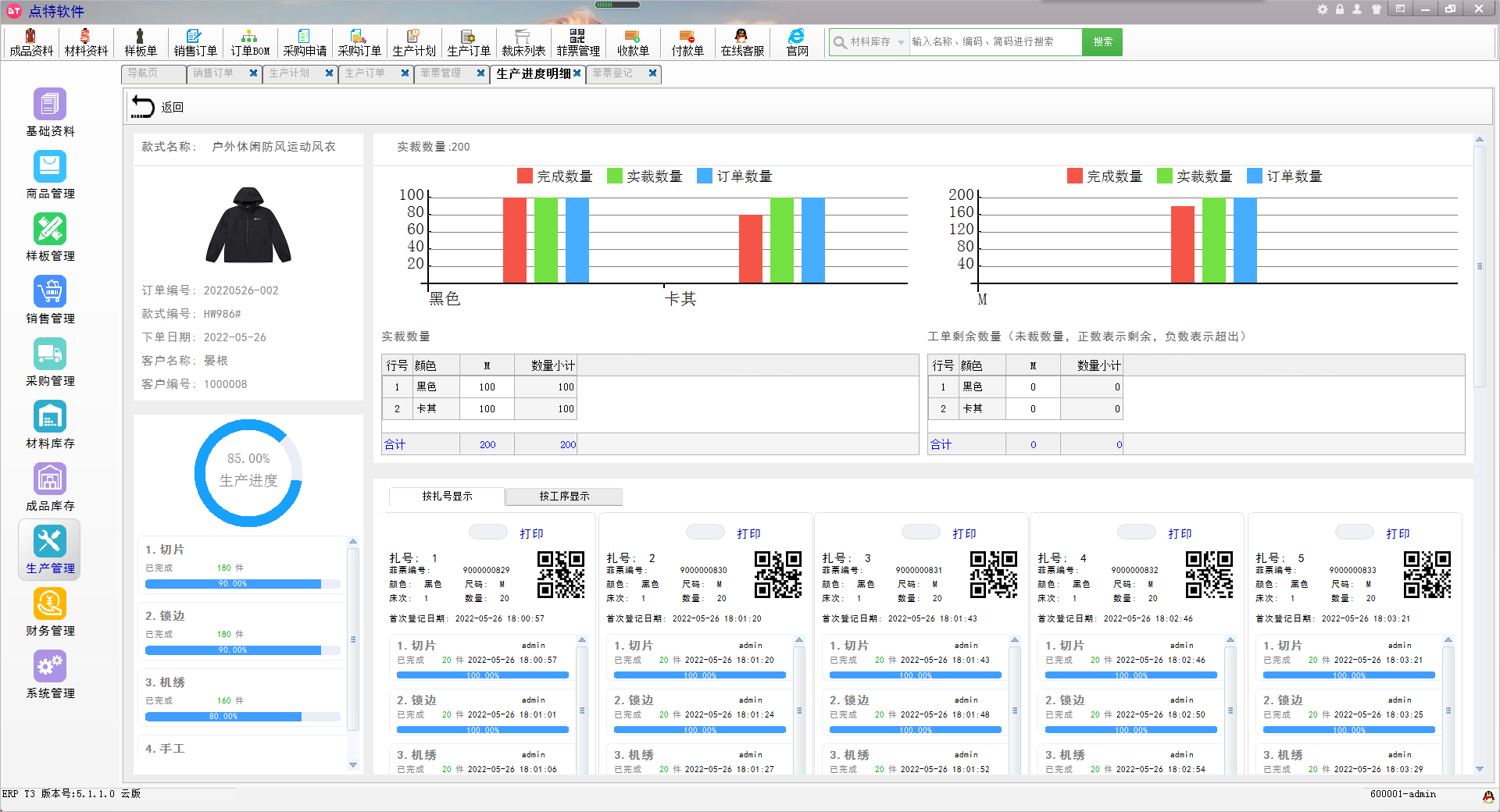Toggle the switch on bundle 2 card

[705, 532]
